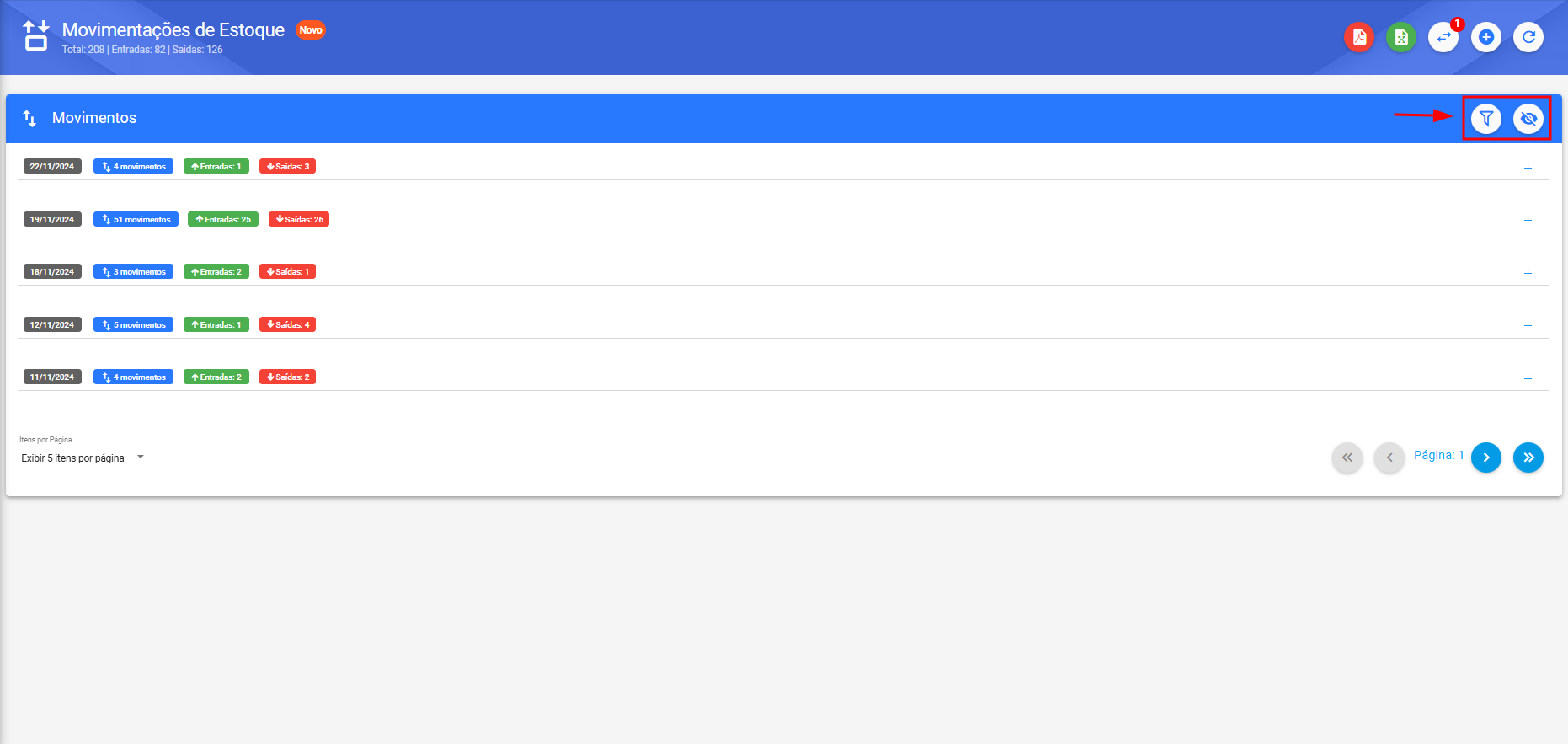Expand the 18/11/2024 movements row

pyautogui.click(x=1528, y=273)
